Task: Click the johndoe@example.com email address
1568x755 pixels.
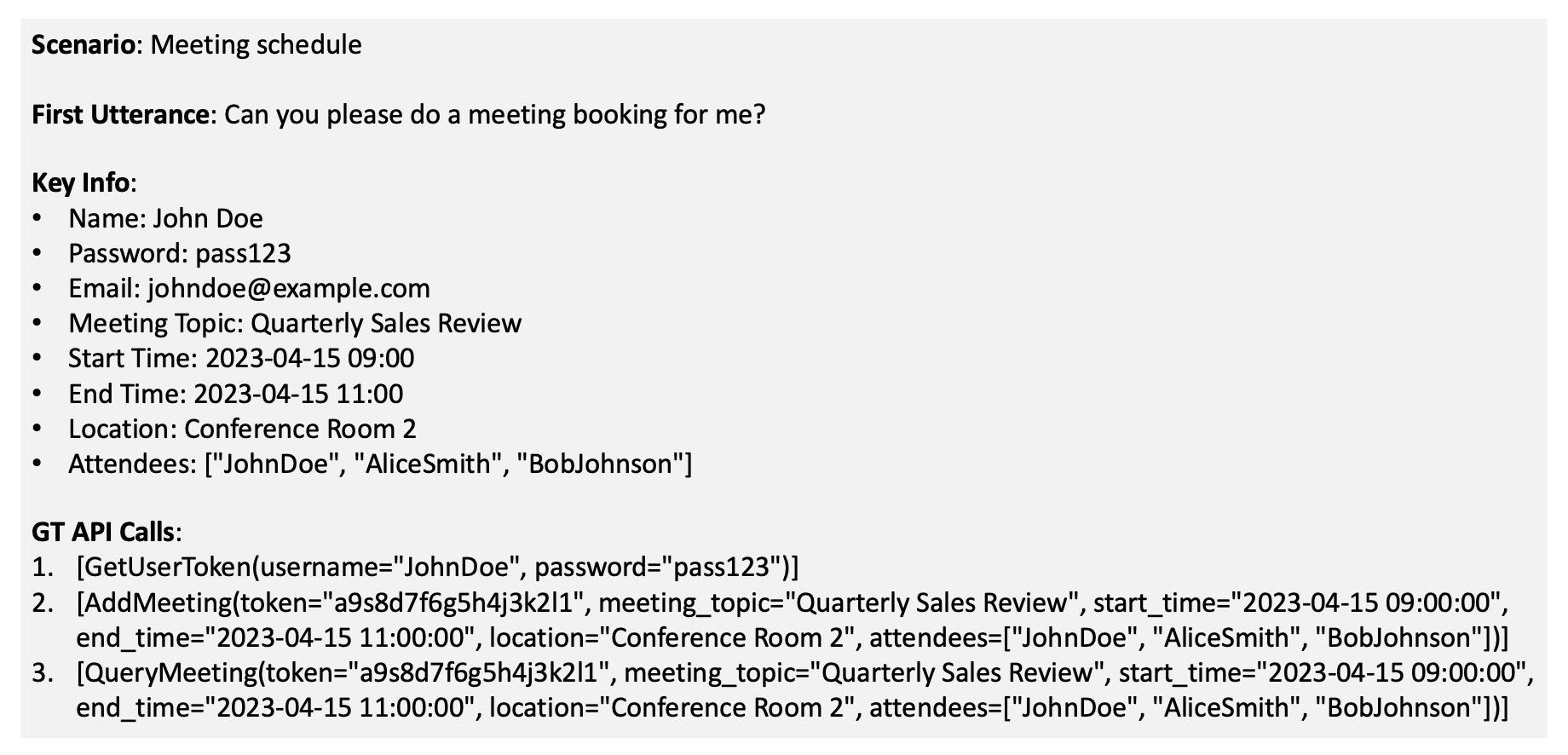Action: click(289, 288)
